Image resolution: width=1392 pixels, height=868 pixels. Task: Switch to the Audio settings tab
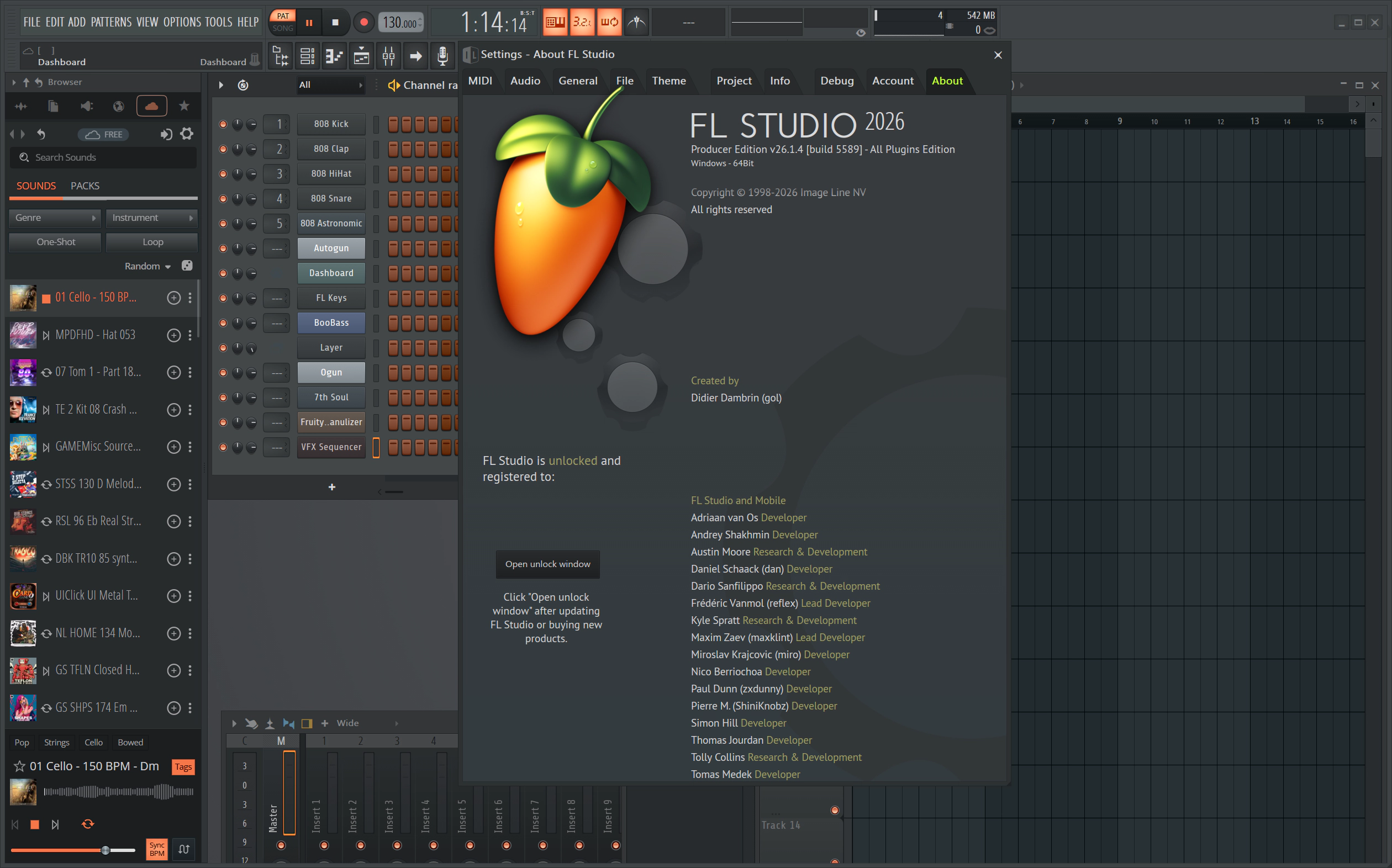coord(525,81)
